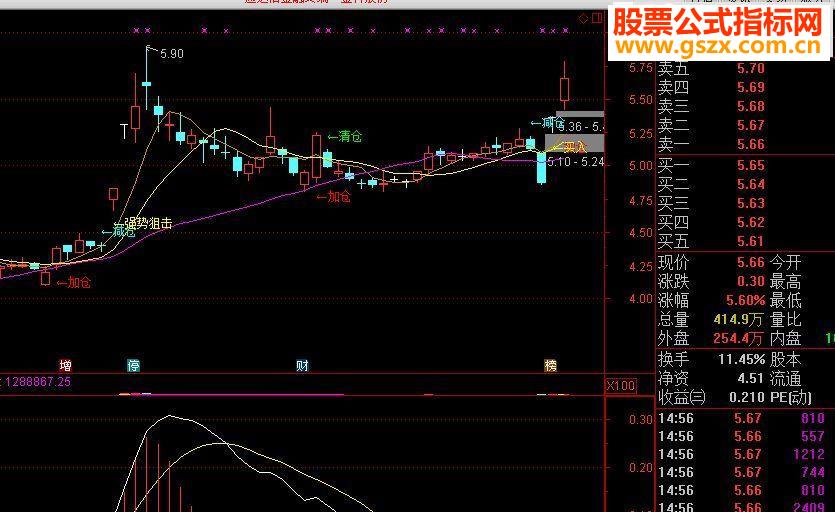
Task: Open the 财 event marker
Action: click(302, 365)
